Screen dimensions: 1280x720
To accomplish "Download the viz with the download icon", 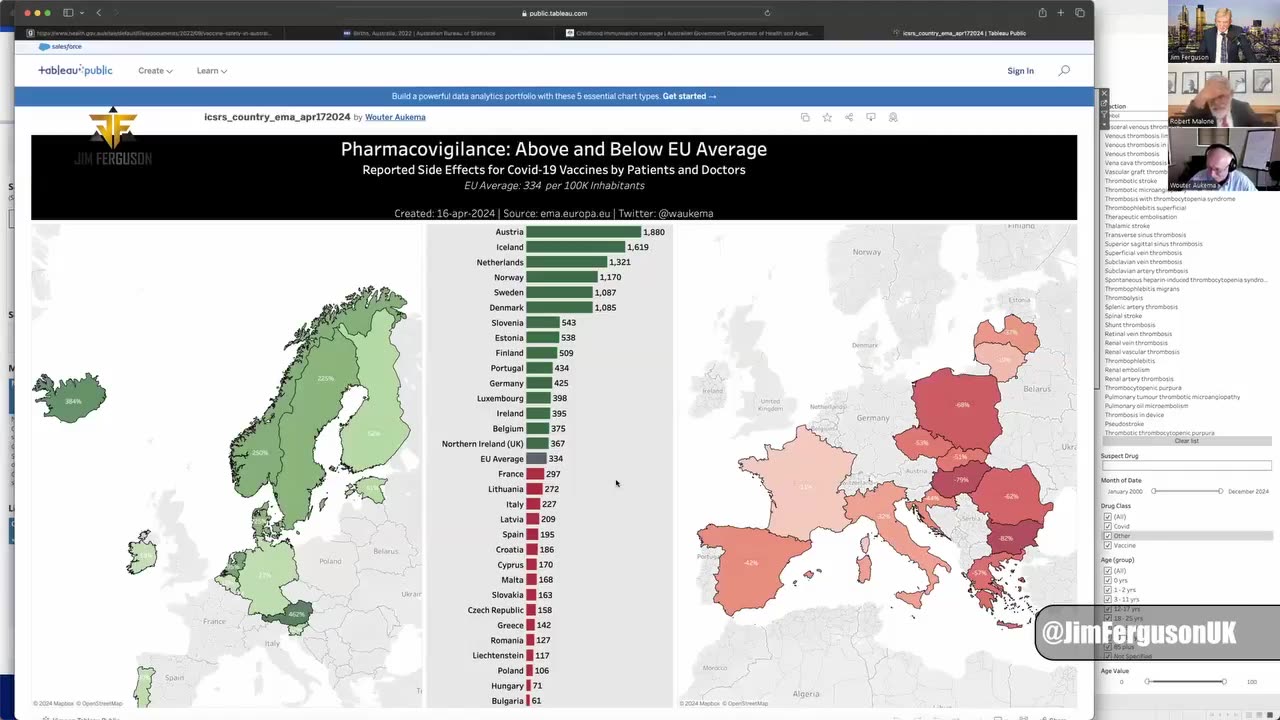I will [x=871, y=117].
